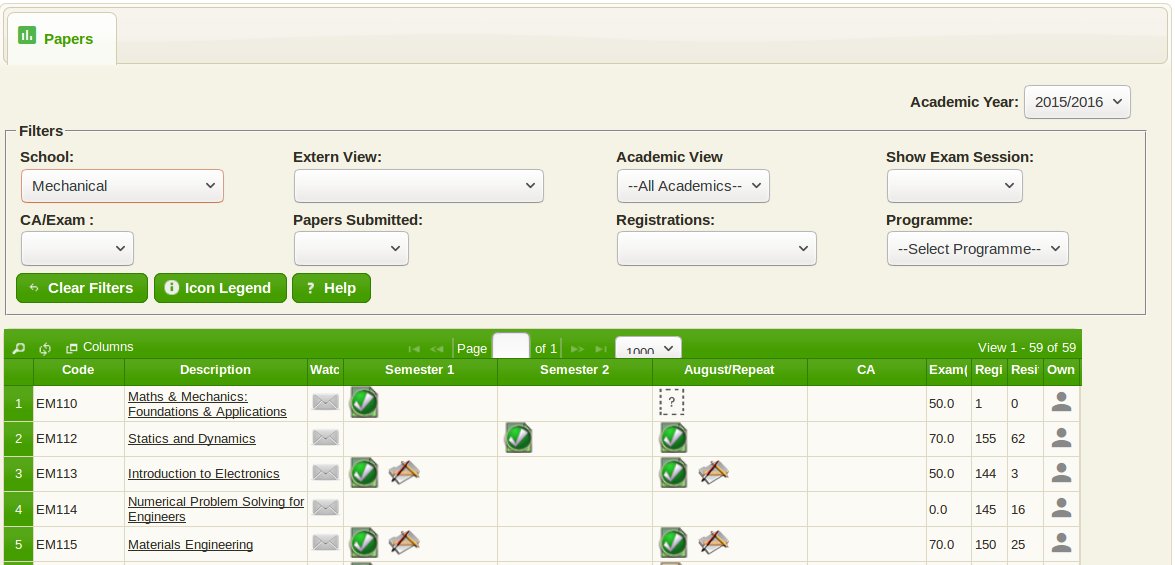Click the watch envelope icon for EM110
The image size is (1175, 565).
click(x=325, y=403)
